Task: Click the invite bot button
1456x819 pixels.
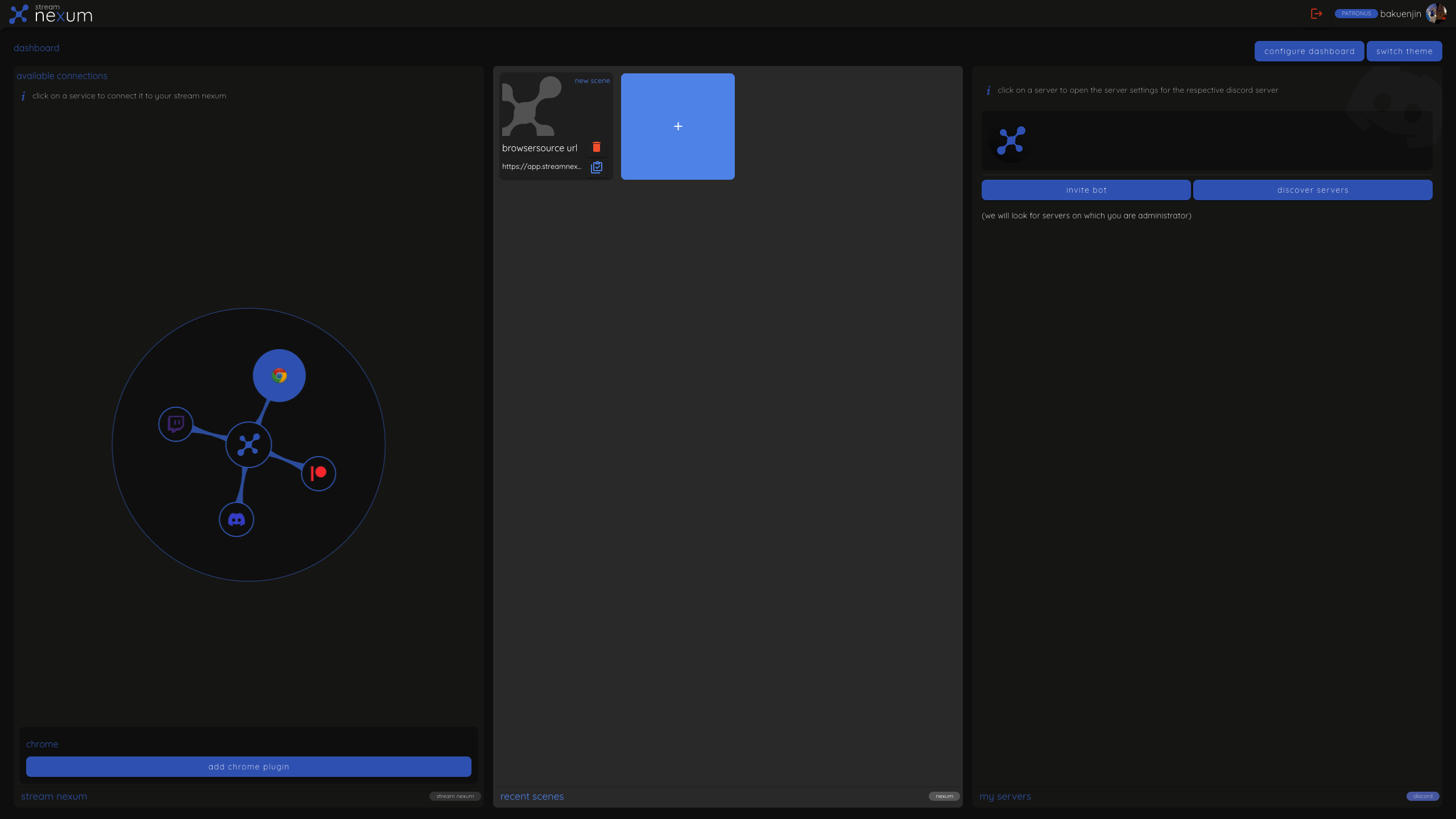Action: coord(1086,190)
